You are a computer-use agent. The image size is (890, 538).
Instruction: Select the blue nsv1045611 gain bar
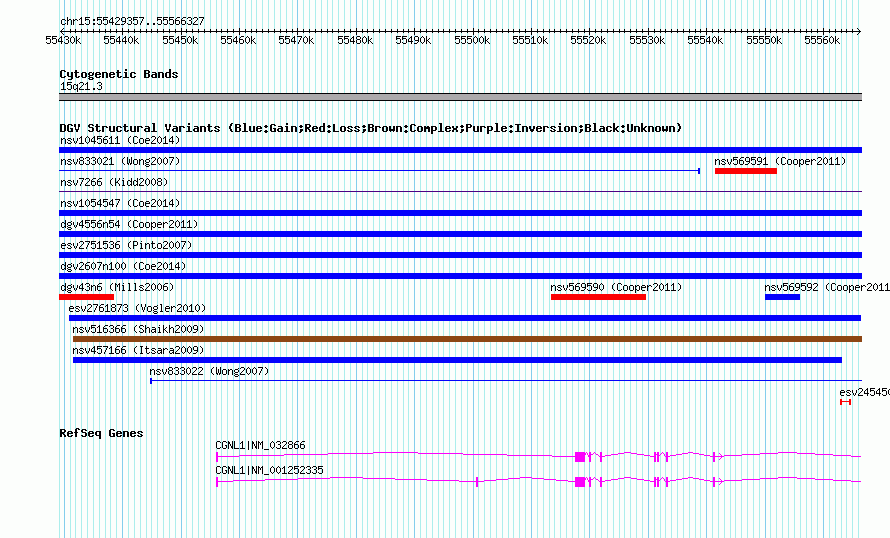(x=460, y=150)
